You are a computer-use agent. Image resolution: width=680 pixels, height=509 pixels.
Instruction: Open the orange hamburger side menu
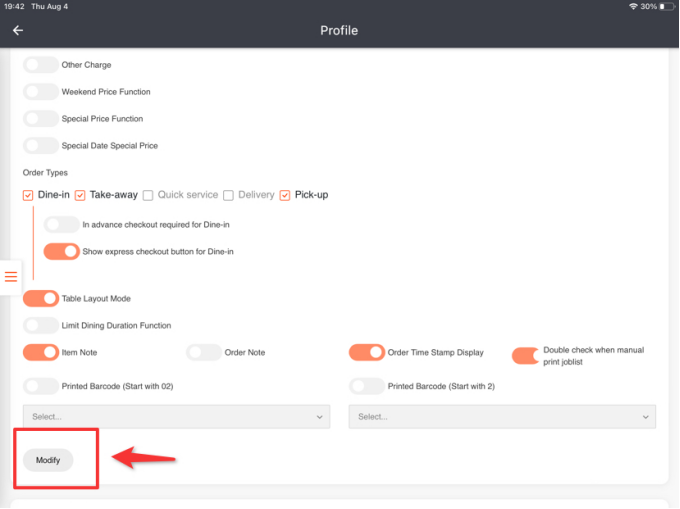coord(11,277)
